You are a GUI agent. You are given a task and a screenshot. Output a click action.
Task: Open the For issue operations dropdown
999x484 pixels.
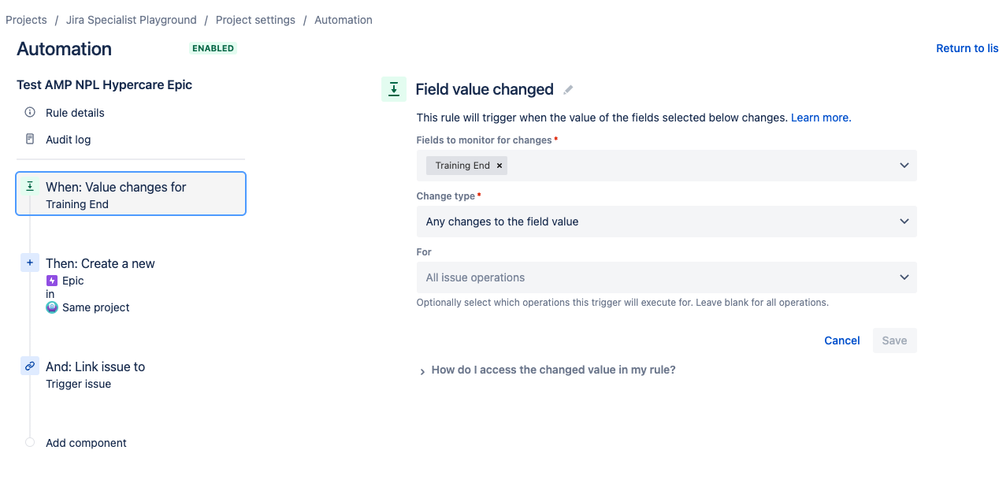click(904, 278)
